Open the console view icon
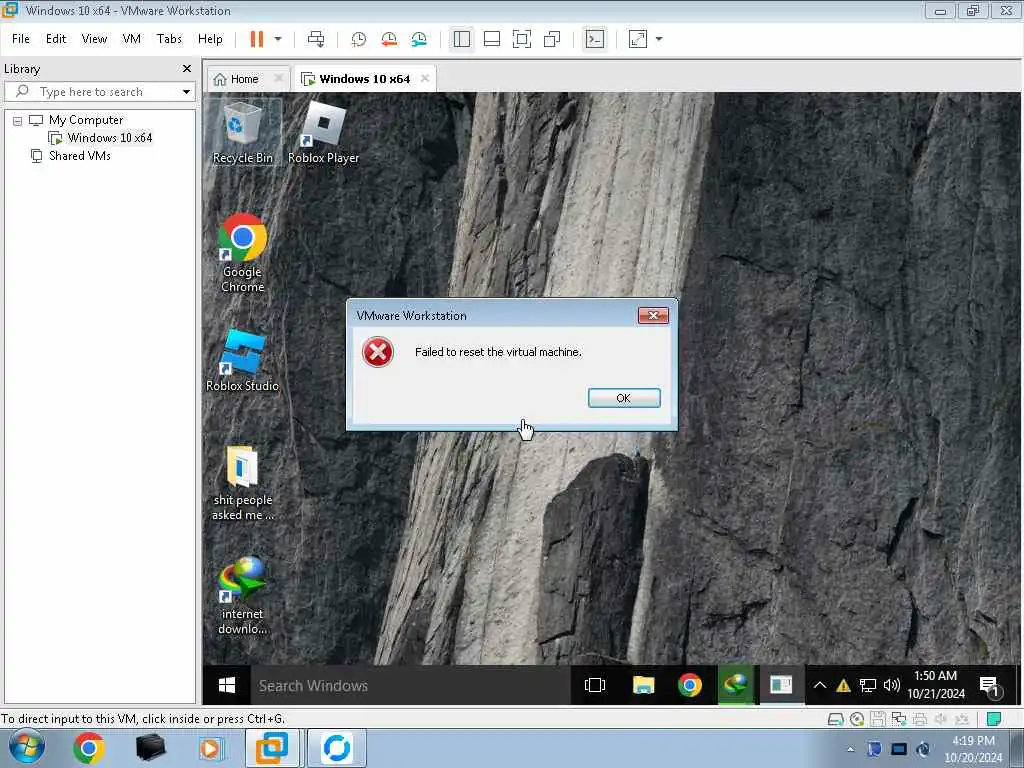The height and width of the screenshot is (768, 1024). (595, 39)
